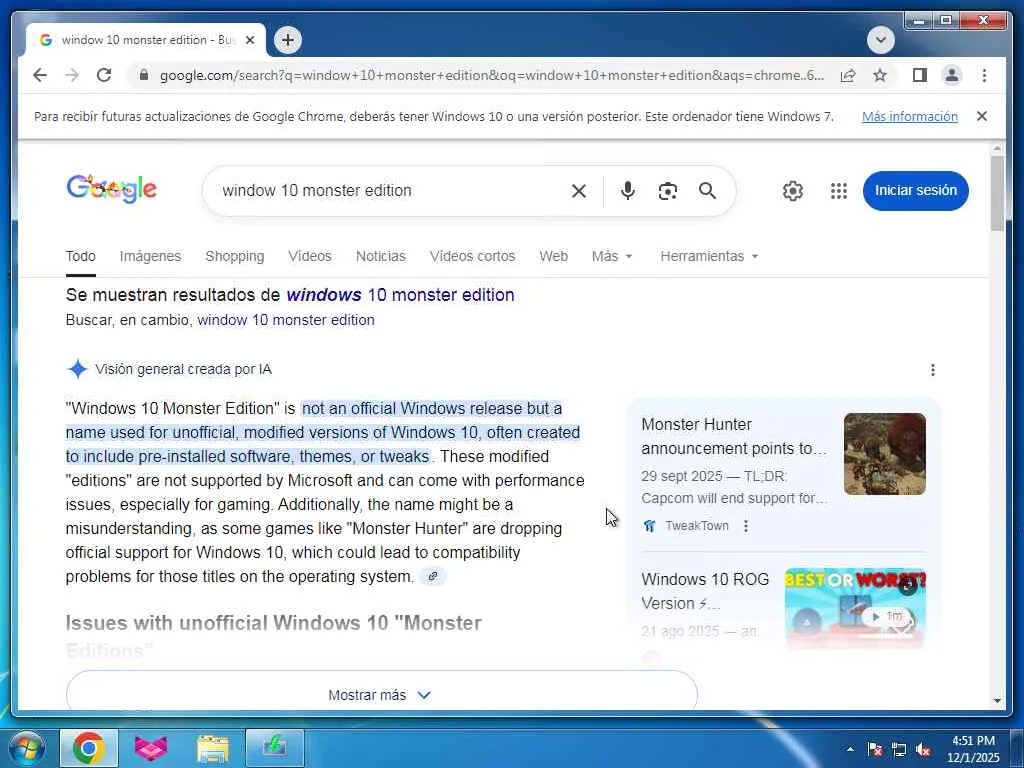The image size is (1024, 768).
Task: Open the Chrome three-dot menu
Action: 984,75
